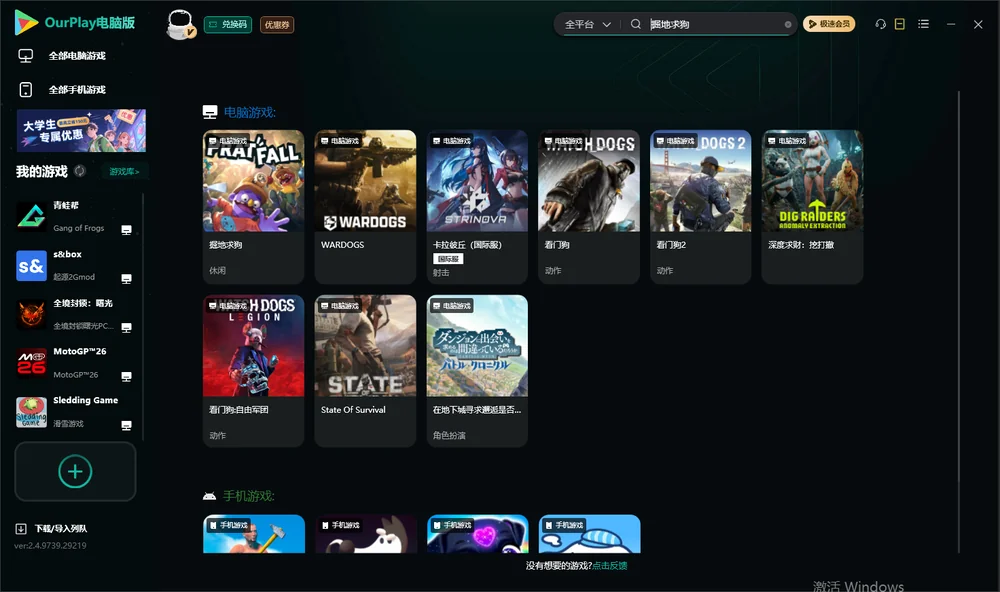The height and width of the screenshot is (592, 1000).
Task: Click the my-games list scrollbar
Action: (x=143, y=316)
